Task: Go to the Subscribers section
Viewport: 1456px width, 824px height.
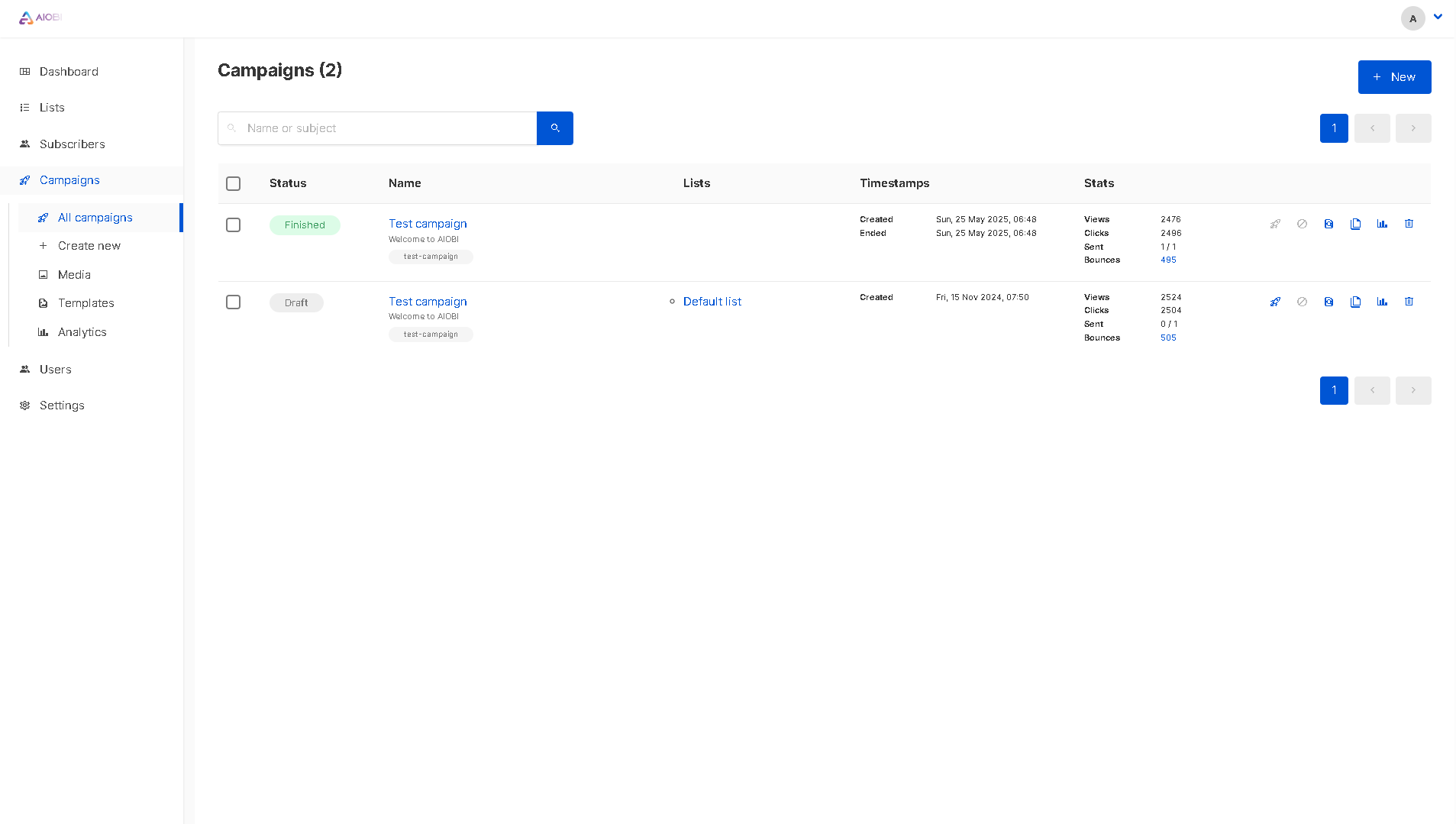Action: click(x=73, y=144)
